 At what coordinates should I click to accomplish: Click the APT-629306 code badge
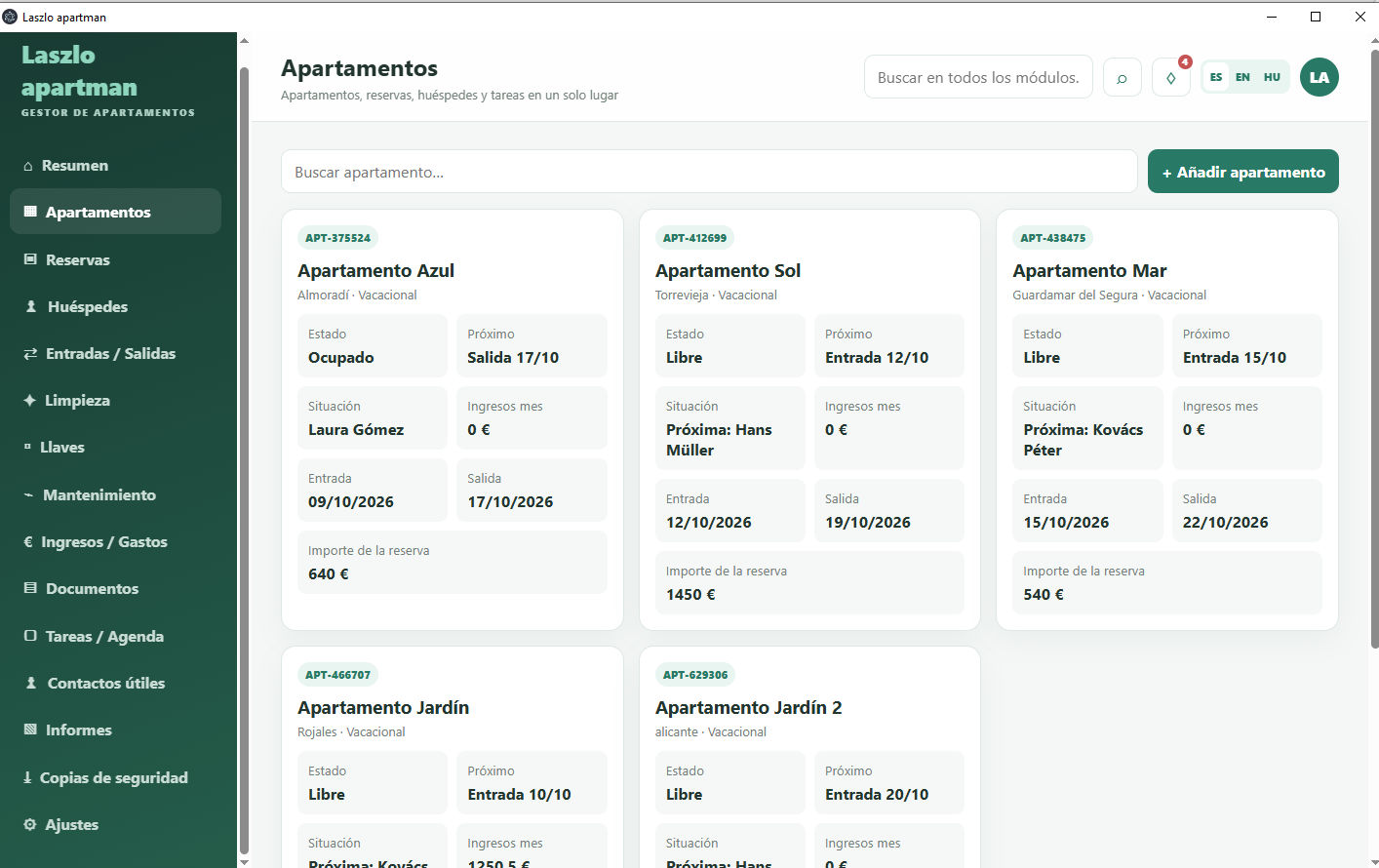(x=695, y=675)
